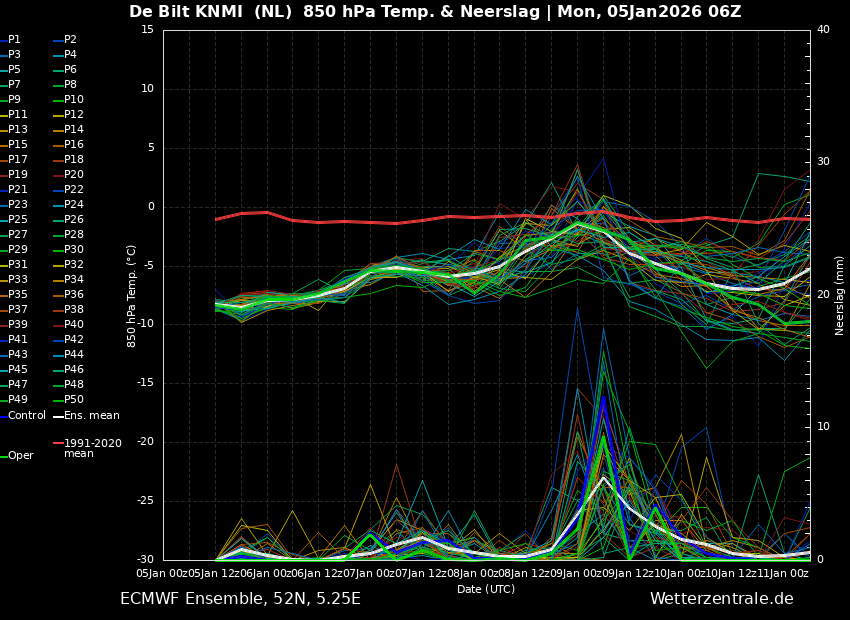Click the 10 precipitation axis value
The image size is (850, 620).
[823, 427]
